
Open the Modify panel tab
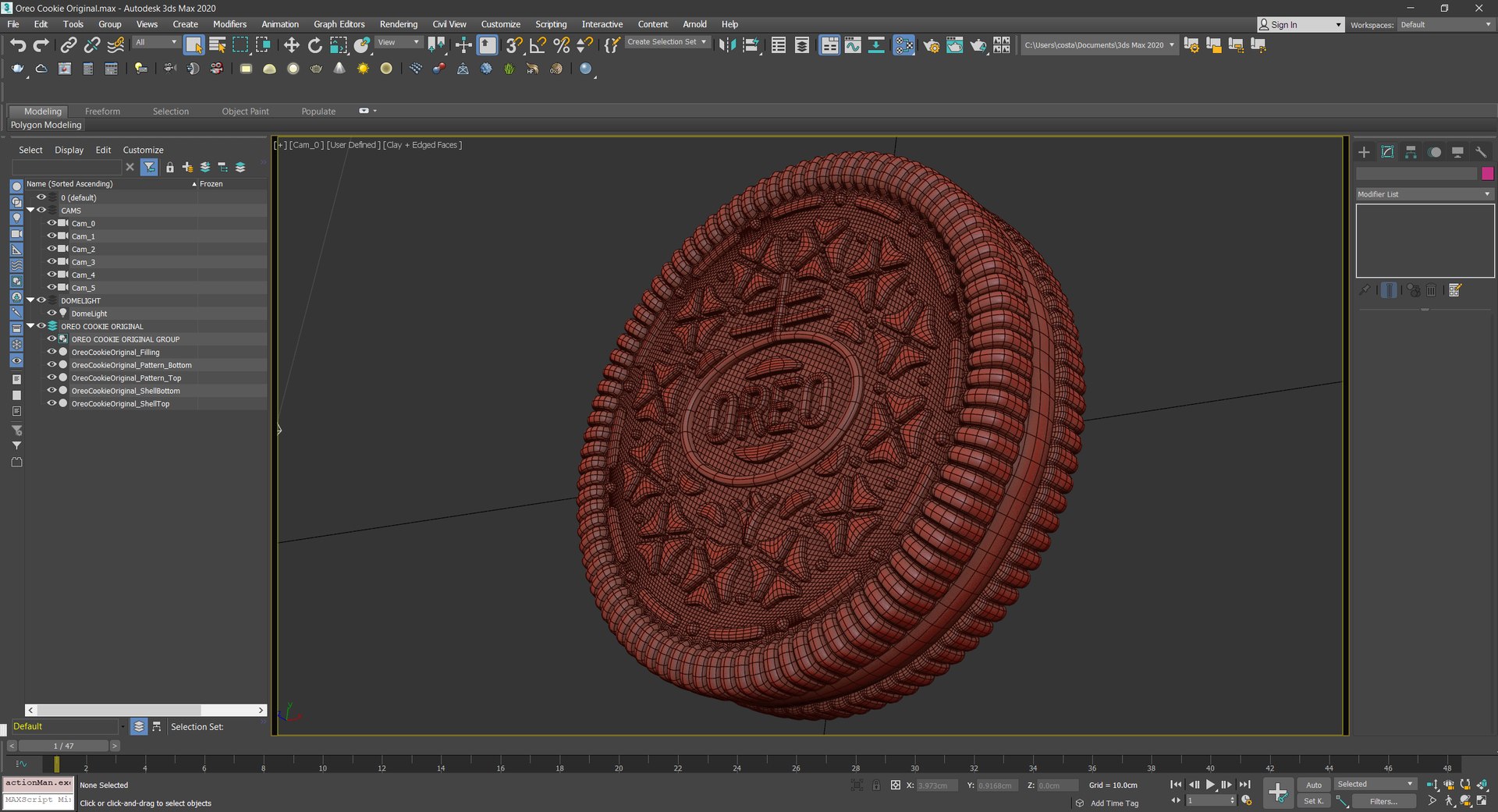1387,152
